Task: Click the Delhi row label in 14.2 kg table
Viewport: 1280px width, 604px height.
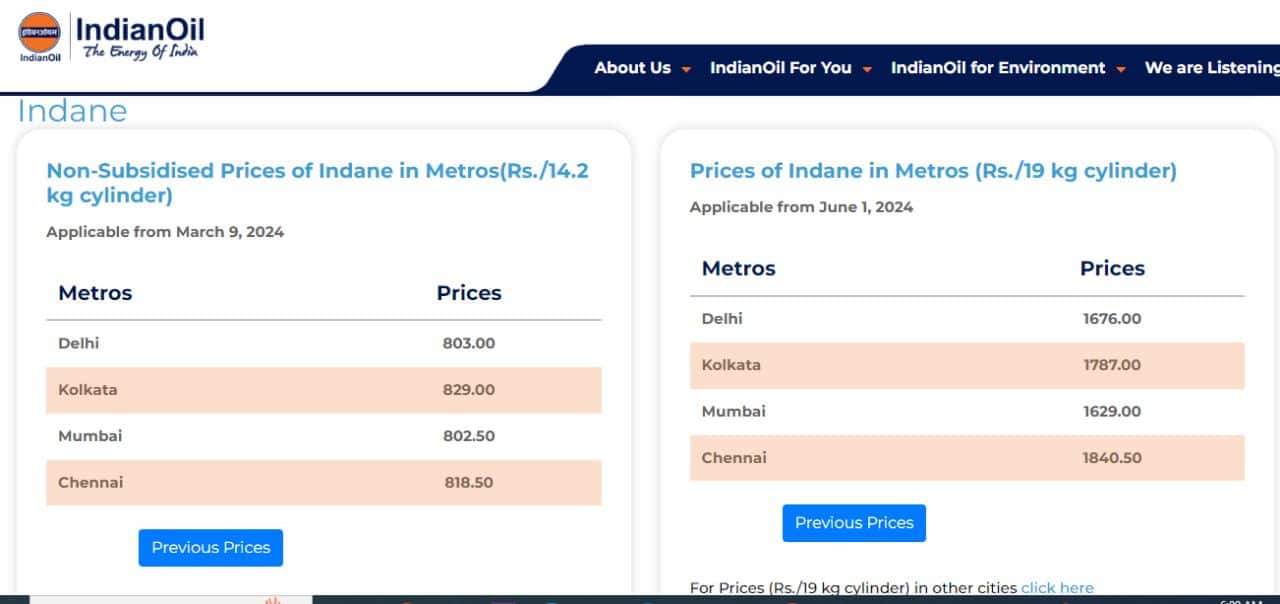Action: tap(79, 343)
